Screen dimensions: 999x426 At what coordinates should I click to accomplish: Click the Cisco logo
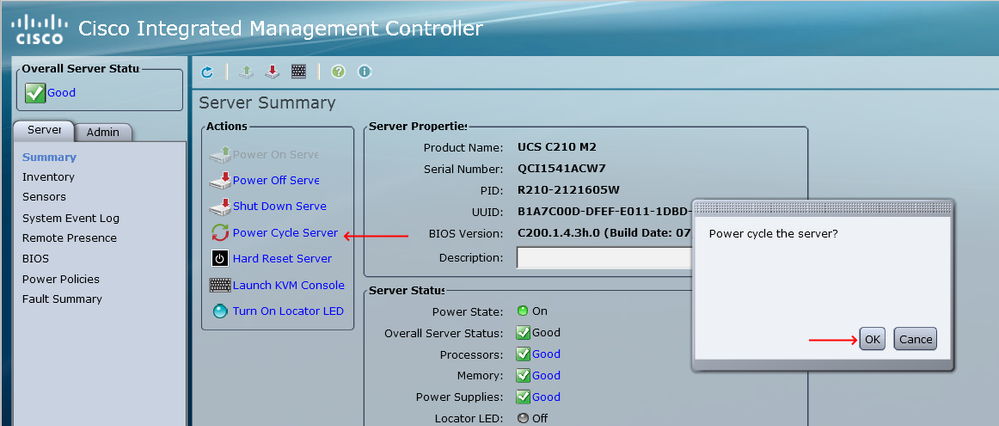point(40,30)
